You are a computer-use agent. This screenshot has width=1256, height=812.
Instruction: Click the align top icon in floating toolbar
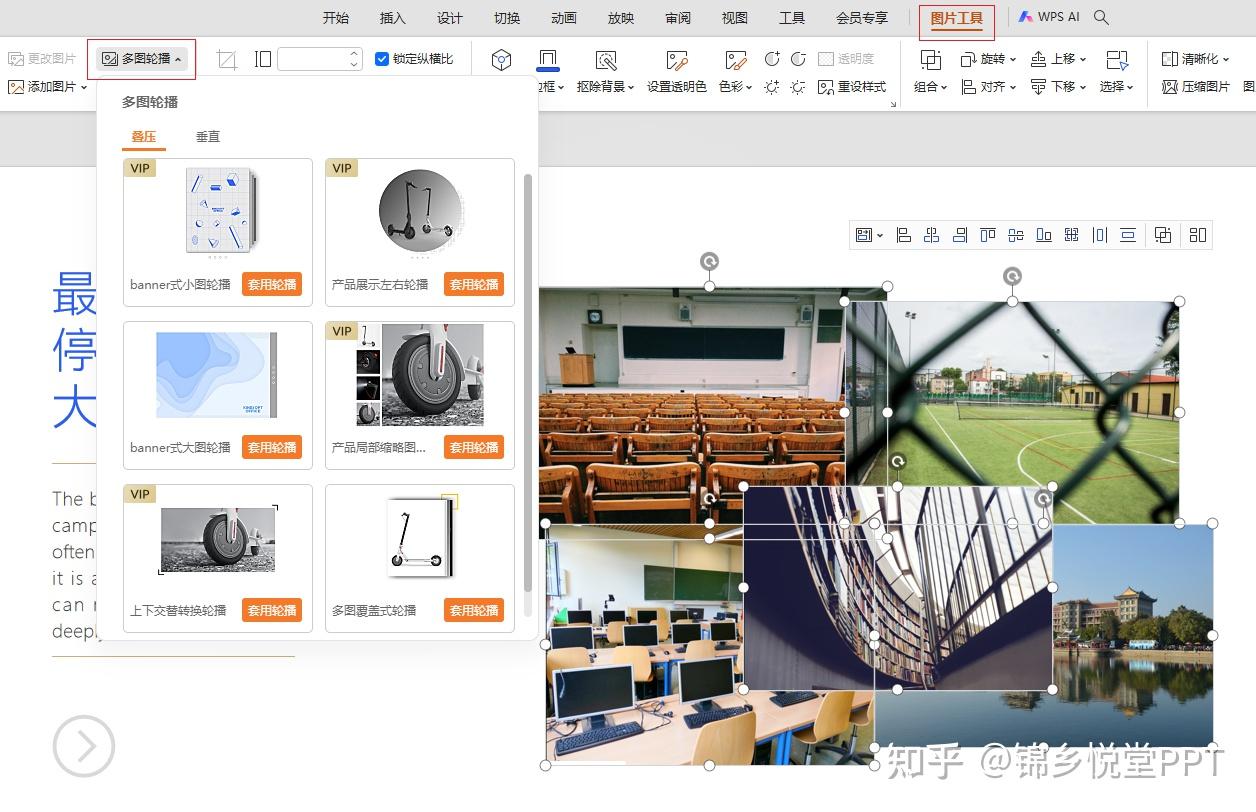pos(988,235)
